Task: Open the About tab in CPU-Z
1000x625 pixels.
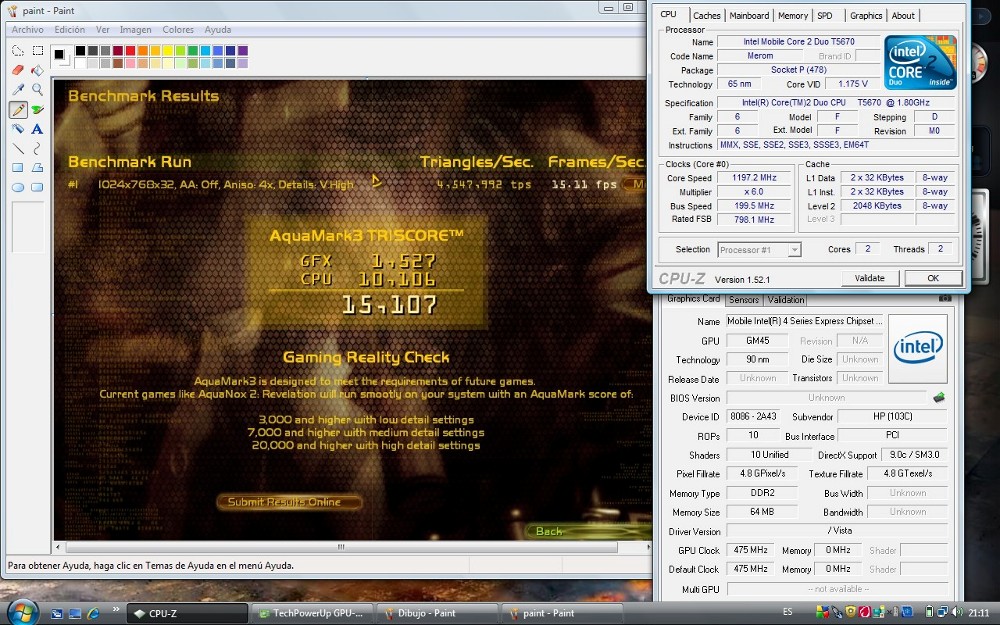Action: point(903,15)
